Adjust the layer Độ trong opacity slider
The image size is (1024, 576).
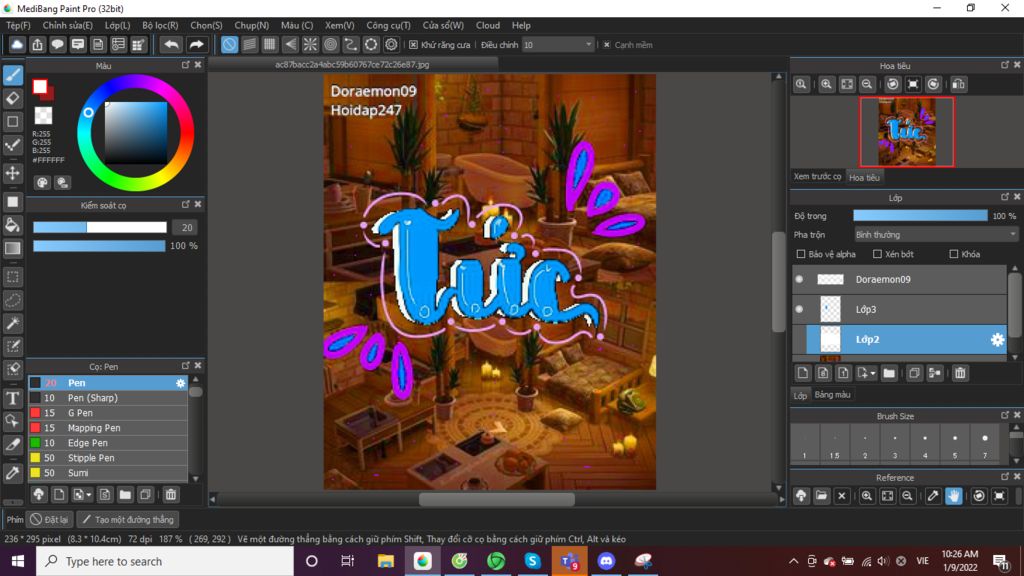(x=920, y=216)
